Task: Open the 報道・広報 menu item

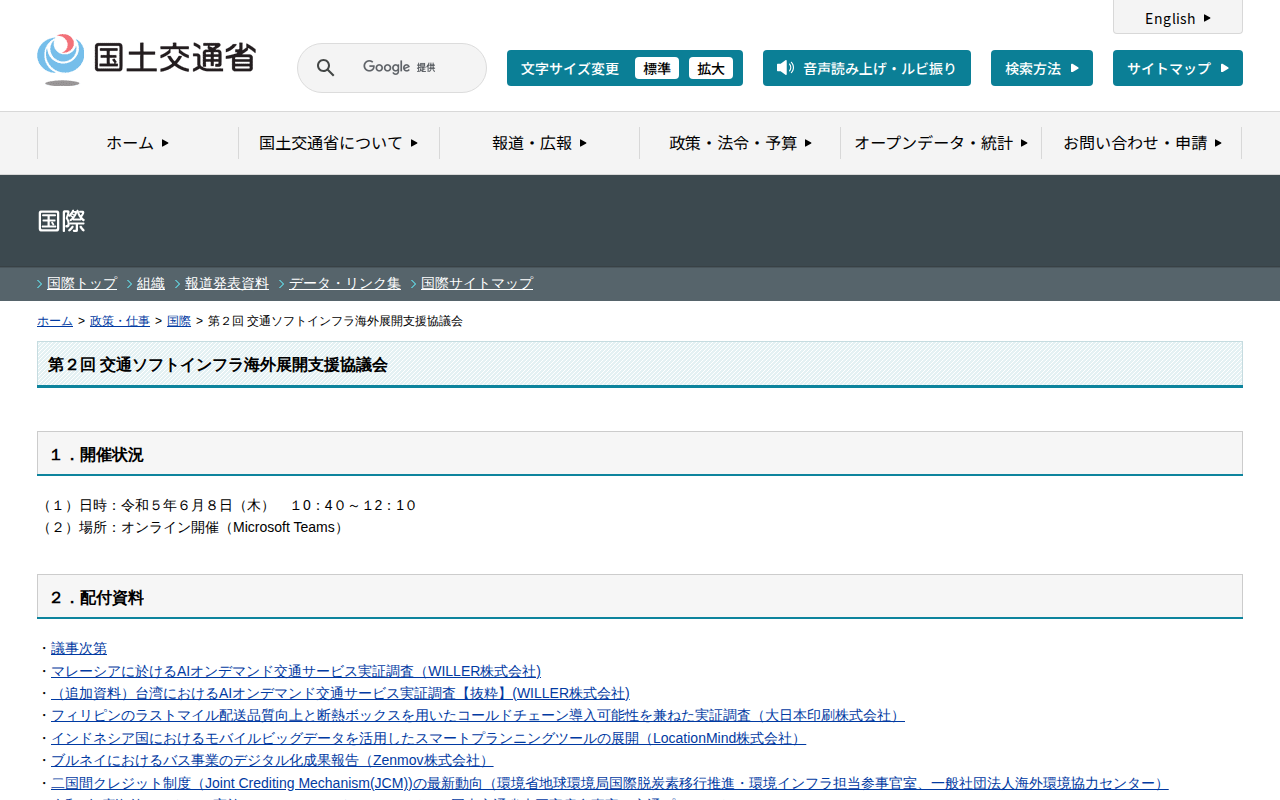Action: click(x=539, y=143)
